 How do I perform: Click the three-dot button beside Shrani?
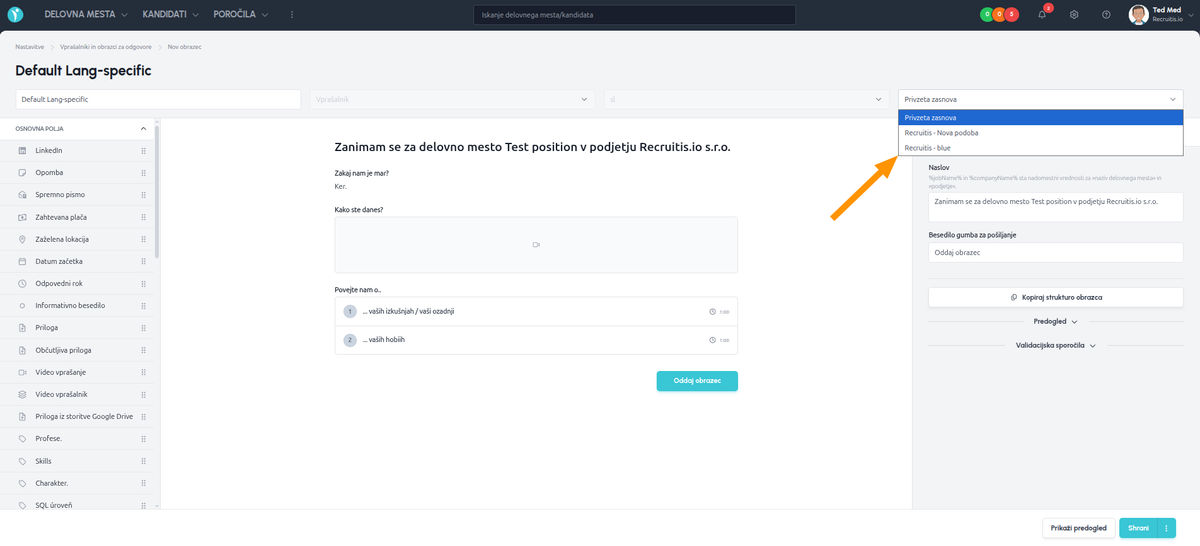point(1166,528)
